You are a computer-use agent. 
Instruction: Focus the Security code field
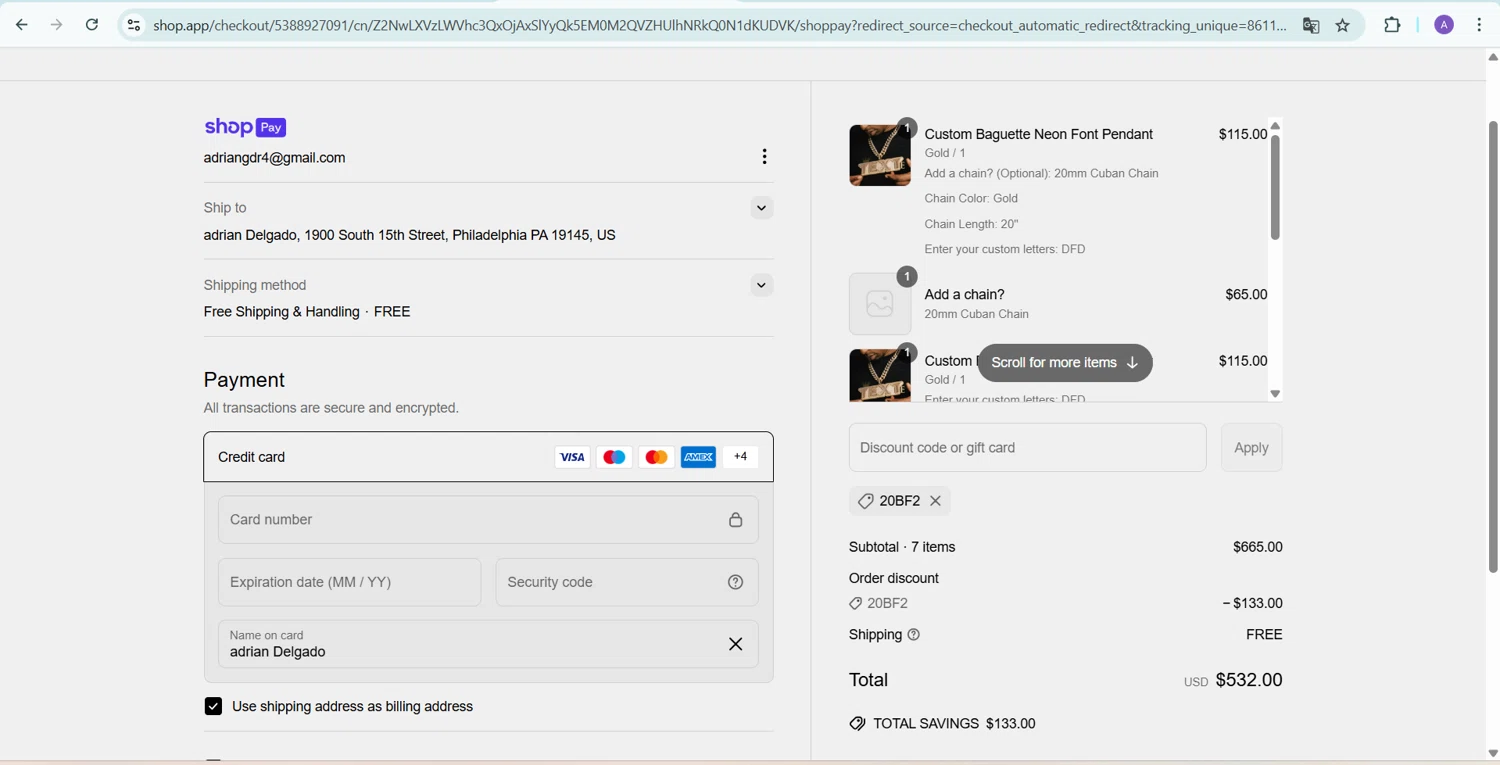627,582
